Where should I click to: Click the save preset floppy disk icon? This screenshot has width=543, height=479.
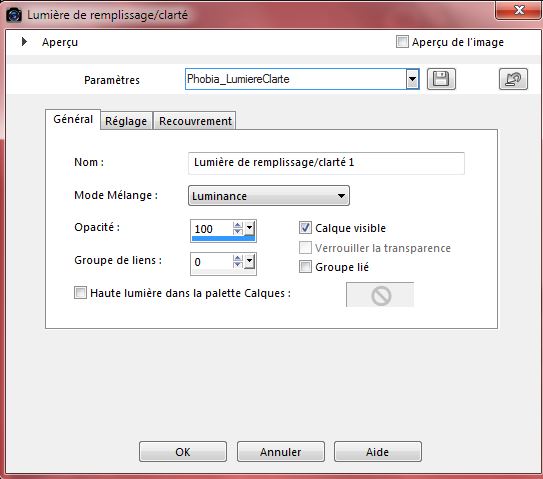pyautogui.click(x=441, y=79)
